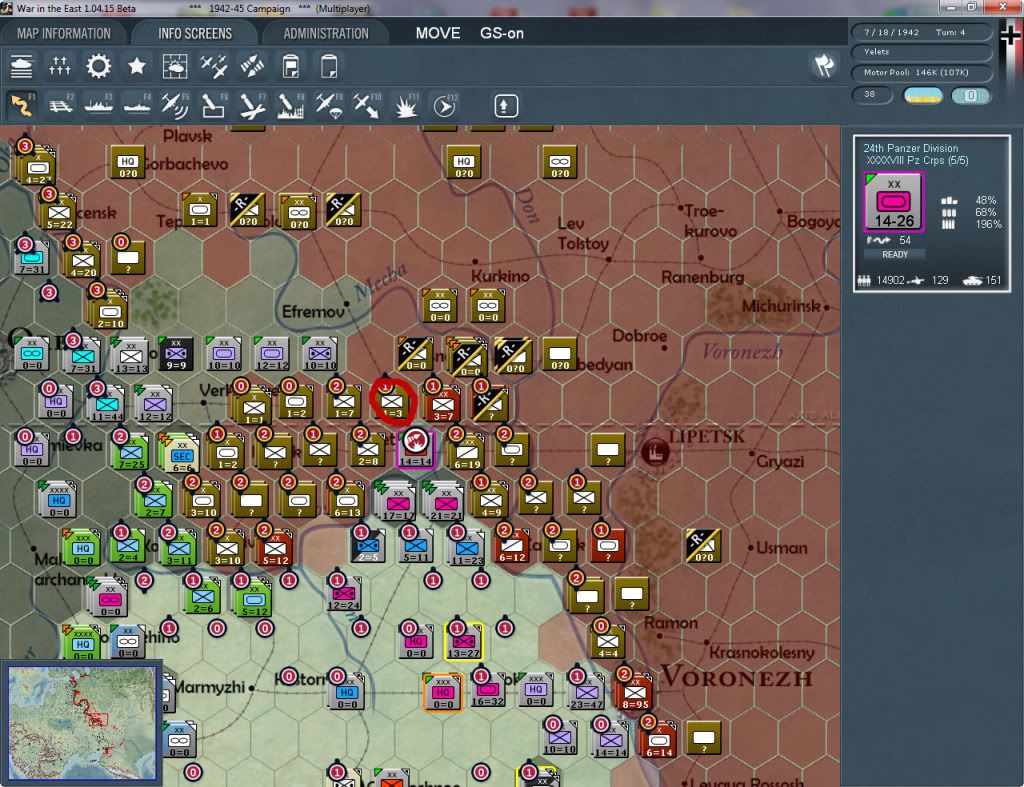The height and width of the screenshot is (787, 1024).
Task: Click the German cross flag icon
Action: [1010, 37]
